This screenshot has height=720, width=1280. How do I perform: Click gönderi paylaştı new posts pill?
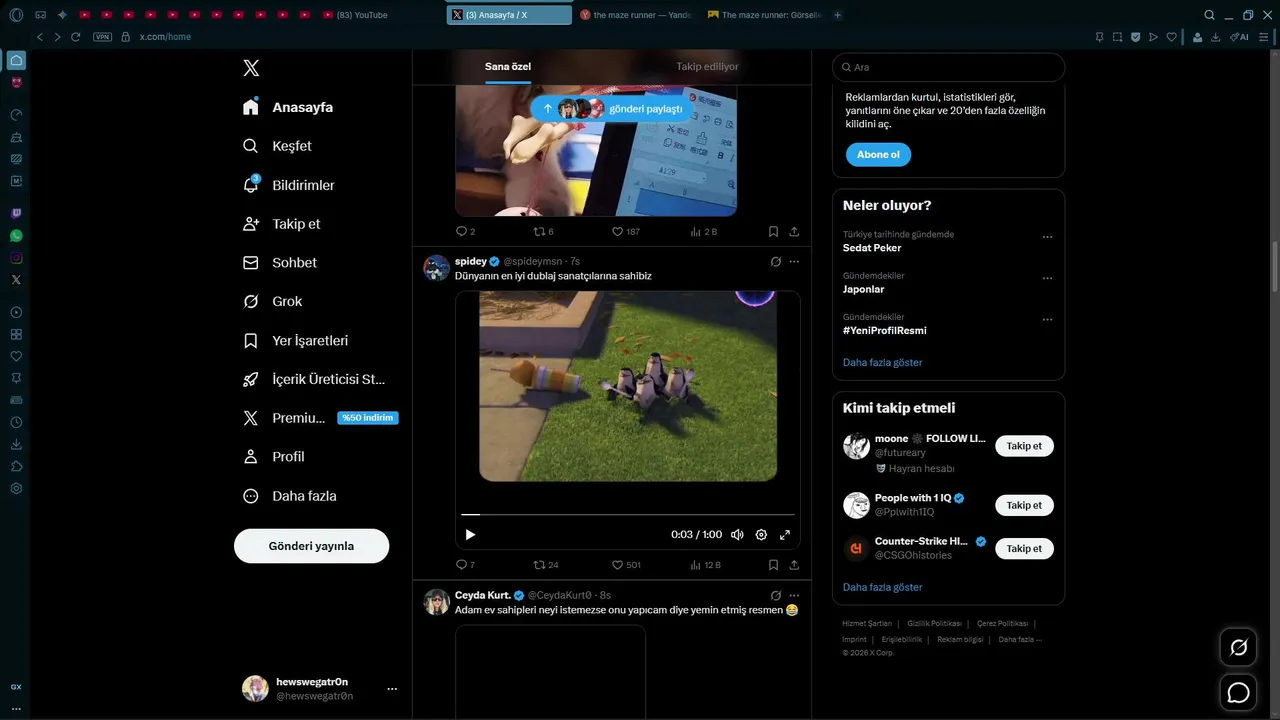(x=611, y=108)
